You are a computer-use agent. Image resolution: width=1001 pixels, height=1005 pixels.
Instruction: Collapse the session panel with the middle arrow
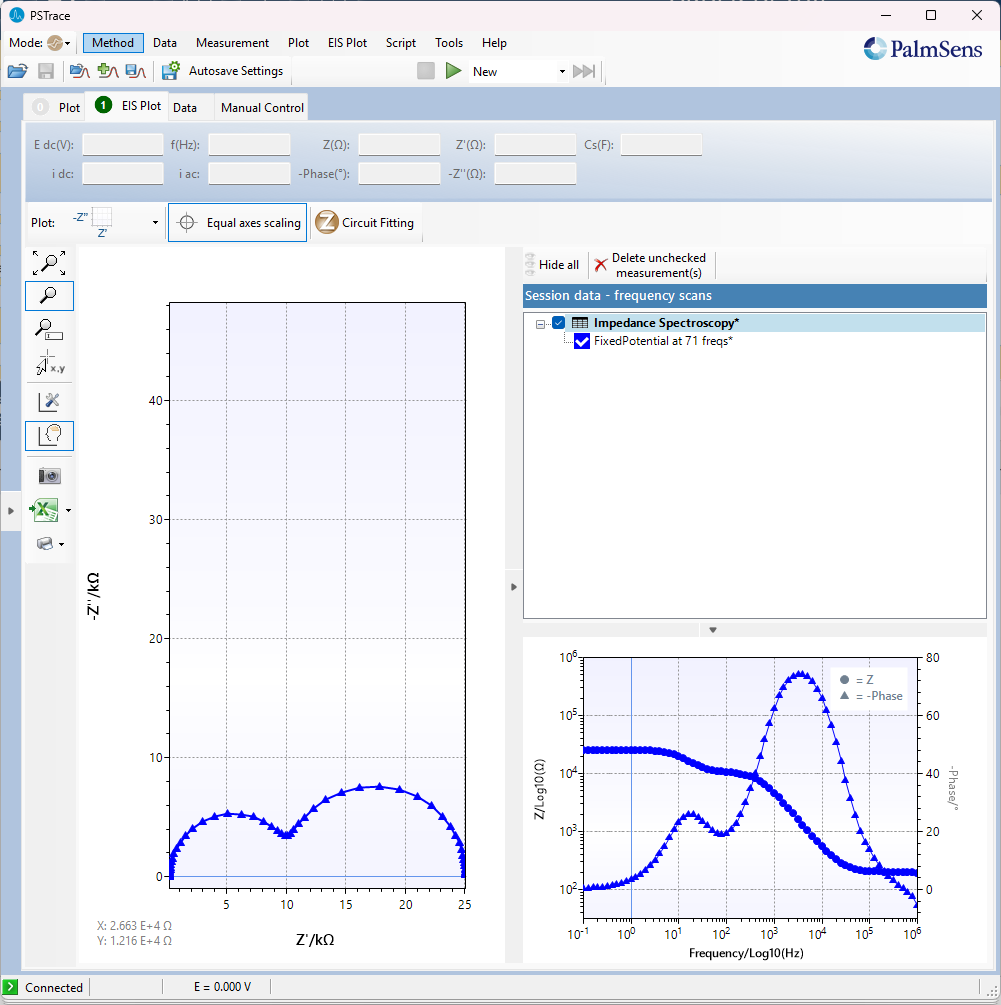pyautogui.click(x=514, y=586)
